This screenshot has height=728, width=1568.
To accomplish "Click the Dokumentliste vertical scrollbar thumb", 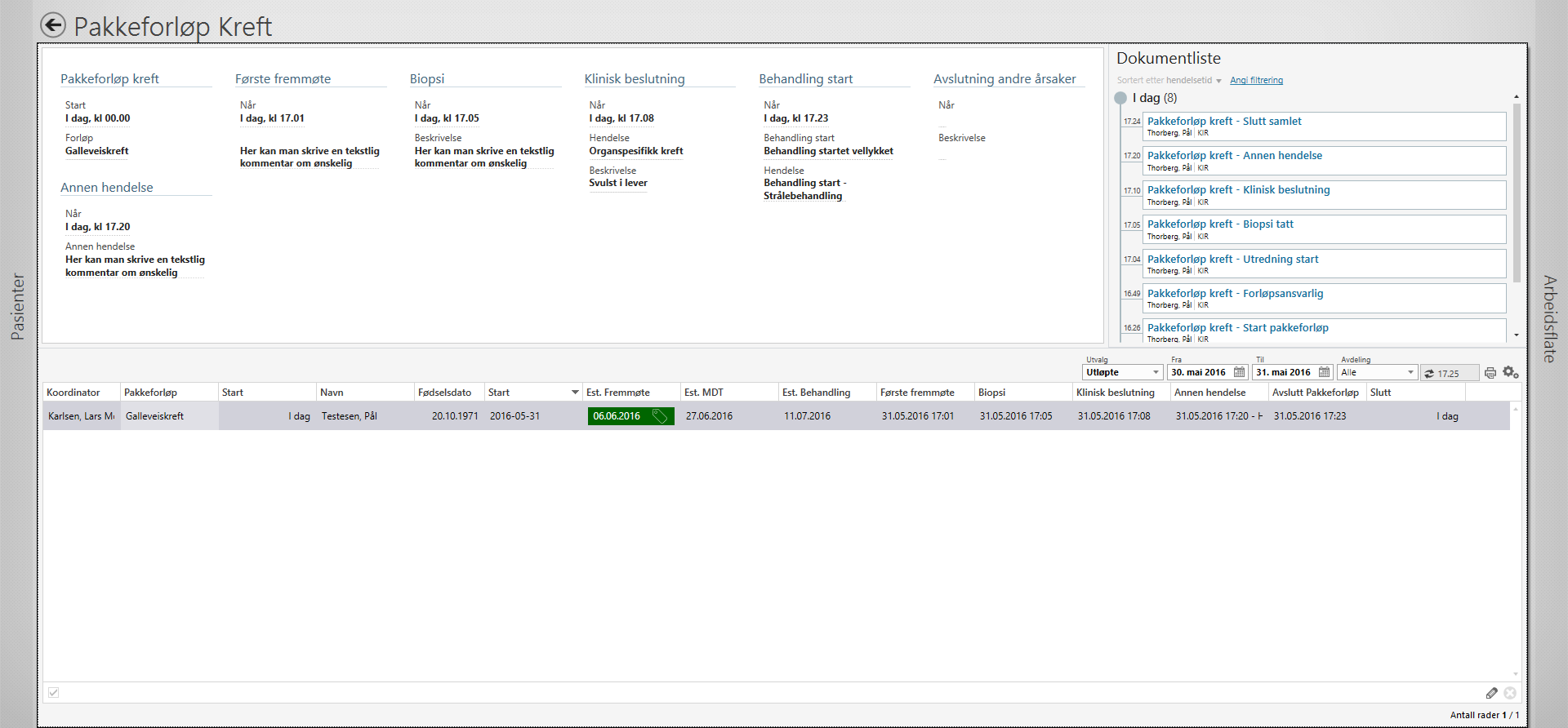I will pos(1517,192).
